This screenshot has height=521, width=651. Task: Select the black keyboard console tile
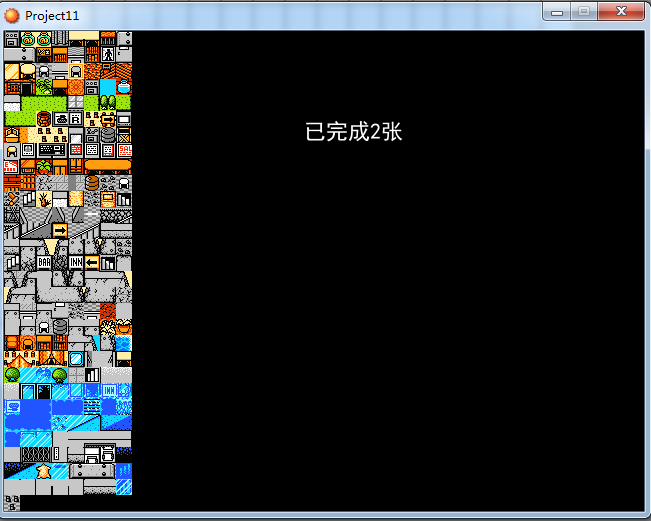[x=52, y=151]
